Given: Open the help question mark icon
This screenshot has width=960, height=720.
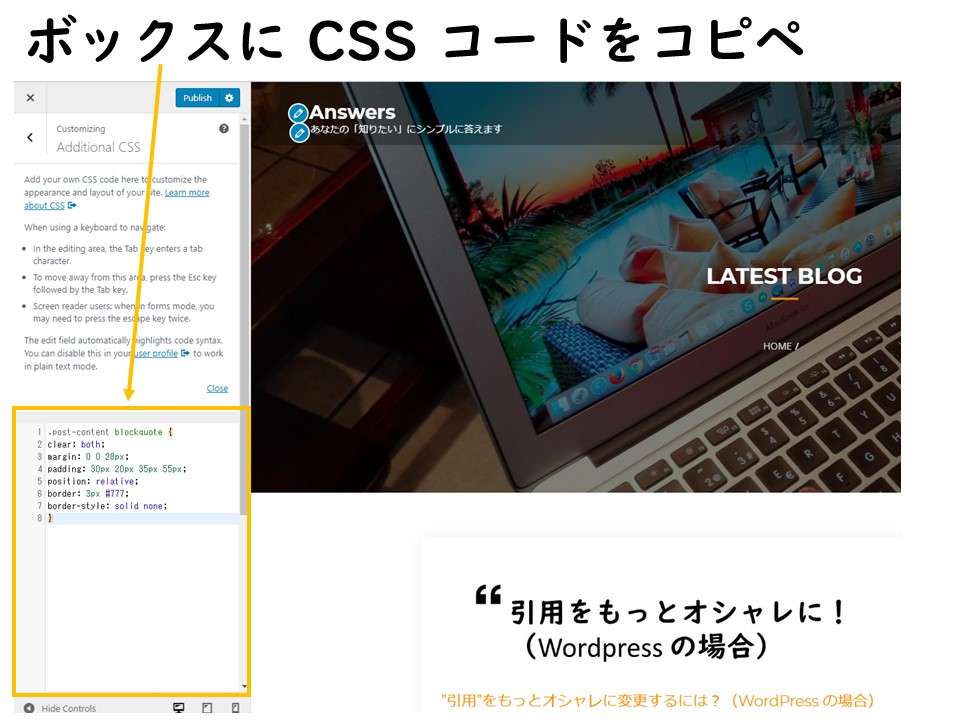Looking at the screenshot, I should (224, 129).
